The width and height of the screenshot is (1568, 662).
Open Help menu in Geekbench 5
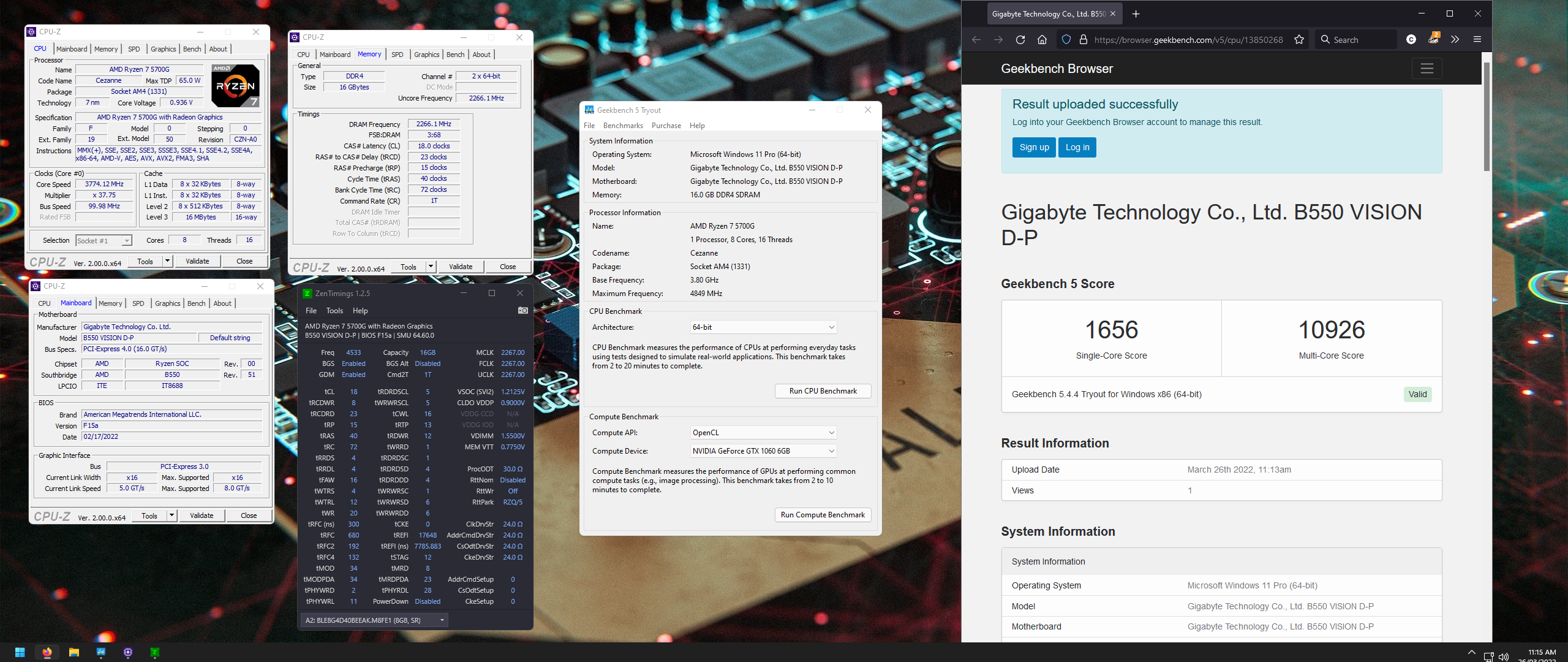pyautogui.click(x=697, y=126)
